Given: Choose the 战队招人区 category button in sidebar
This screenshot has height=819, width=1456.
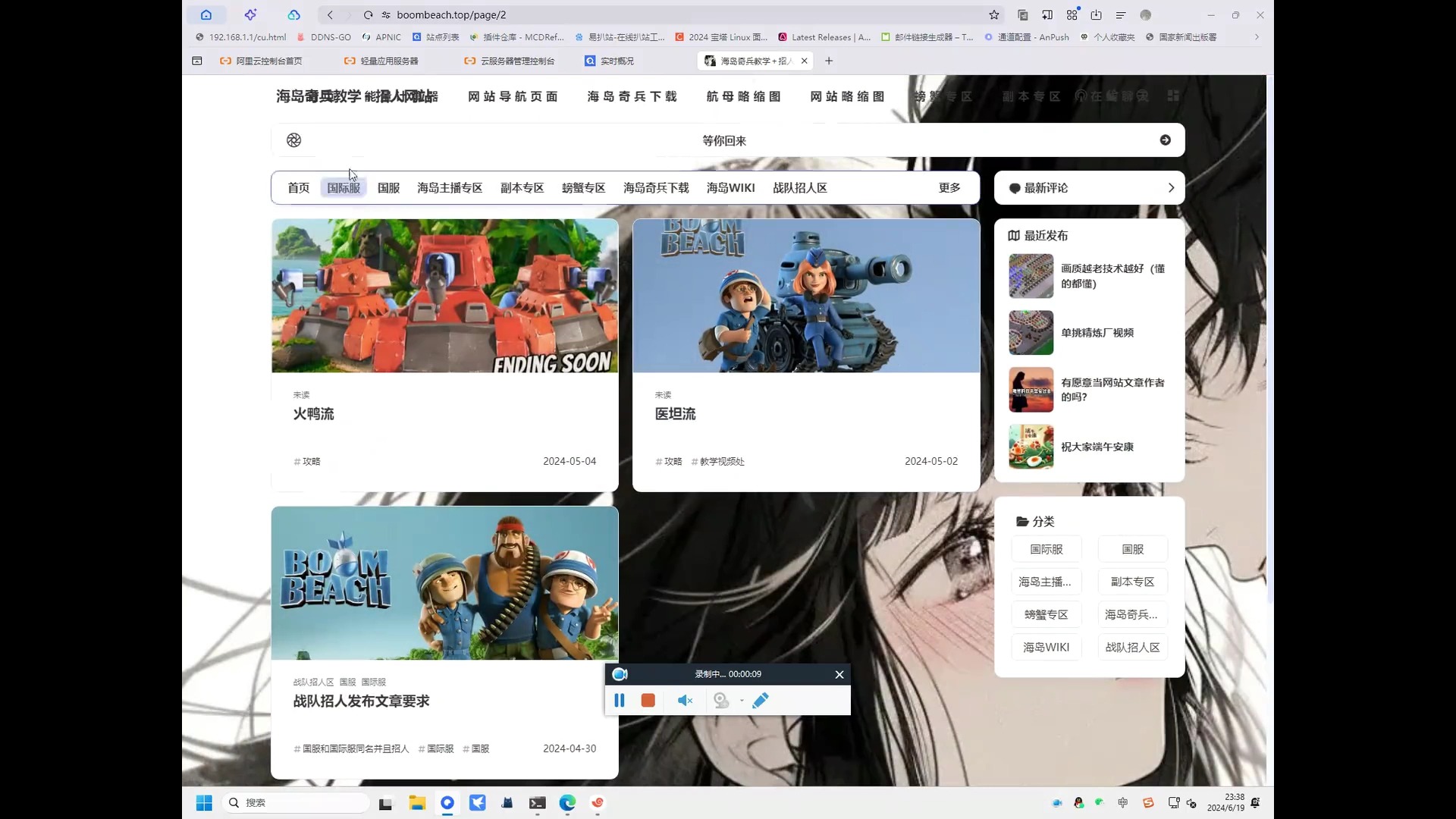Looking at the screenshot, I should [x=1133, y=647].
